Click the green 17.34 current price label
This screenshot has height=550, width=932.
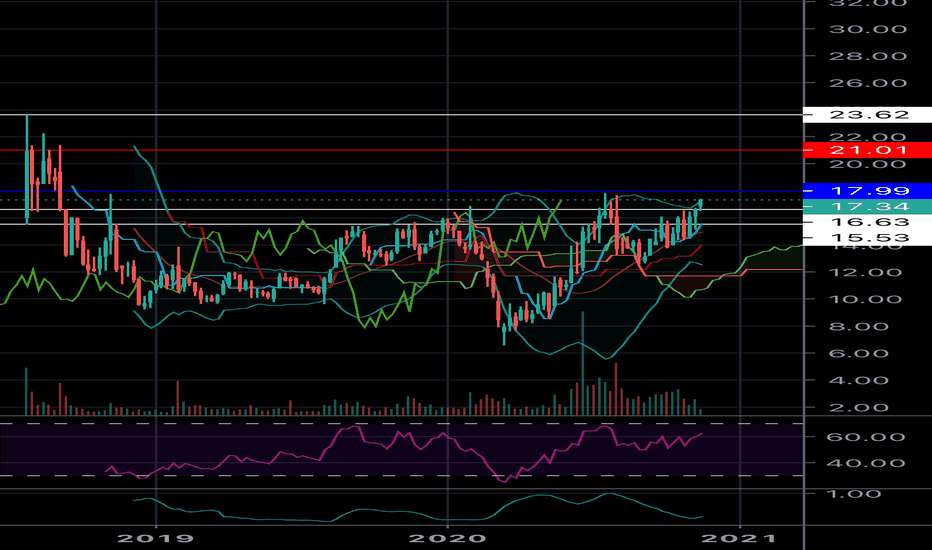[867, 206]
